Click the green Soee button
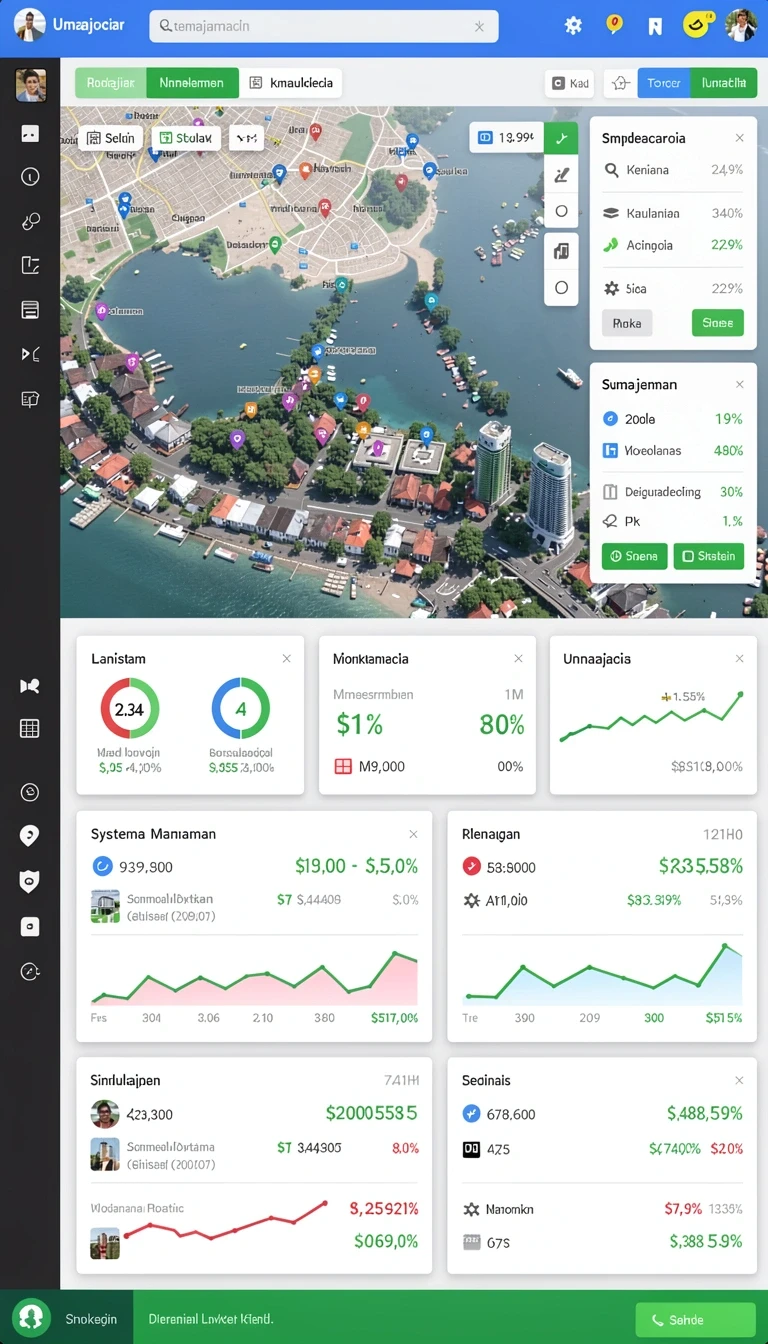The width and height of the screenshot is (768, 1344). [x=718, y=323]
